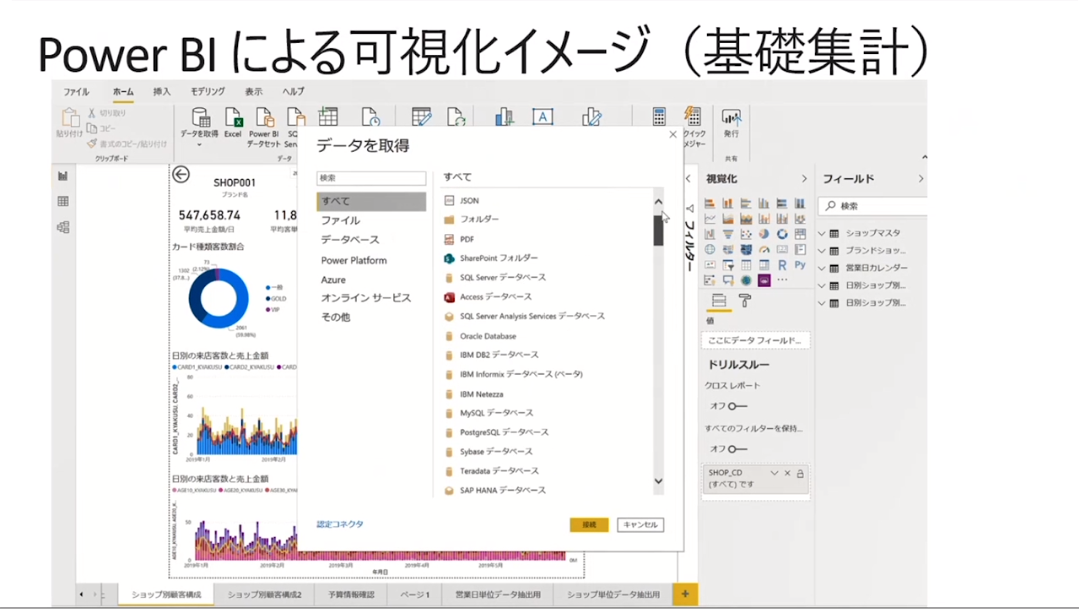The image size is (1079, 612).
Task: Click the New Visual chart icon
Action: click(504, 117)
